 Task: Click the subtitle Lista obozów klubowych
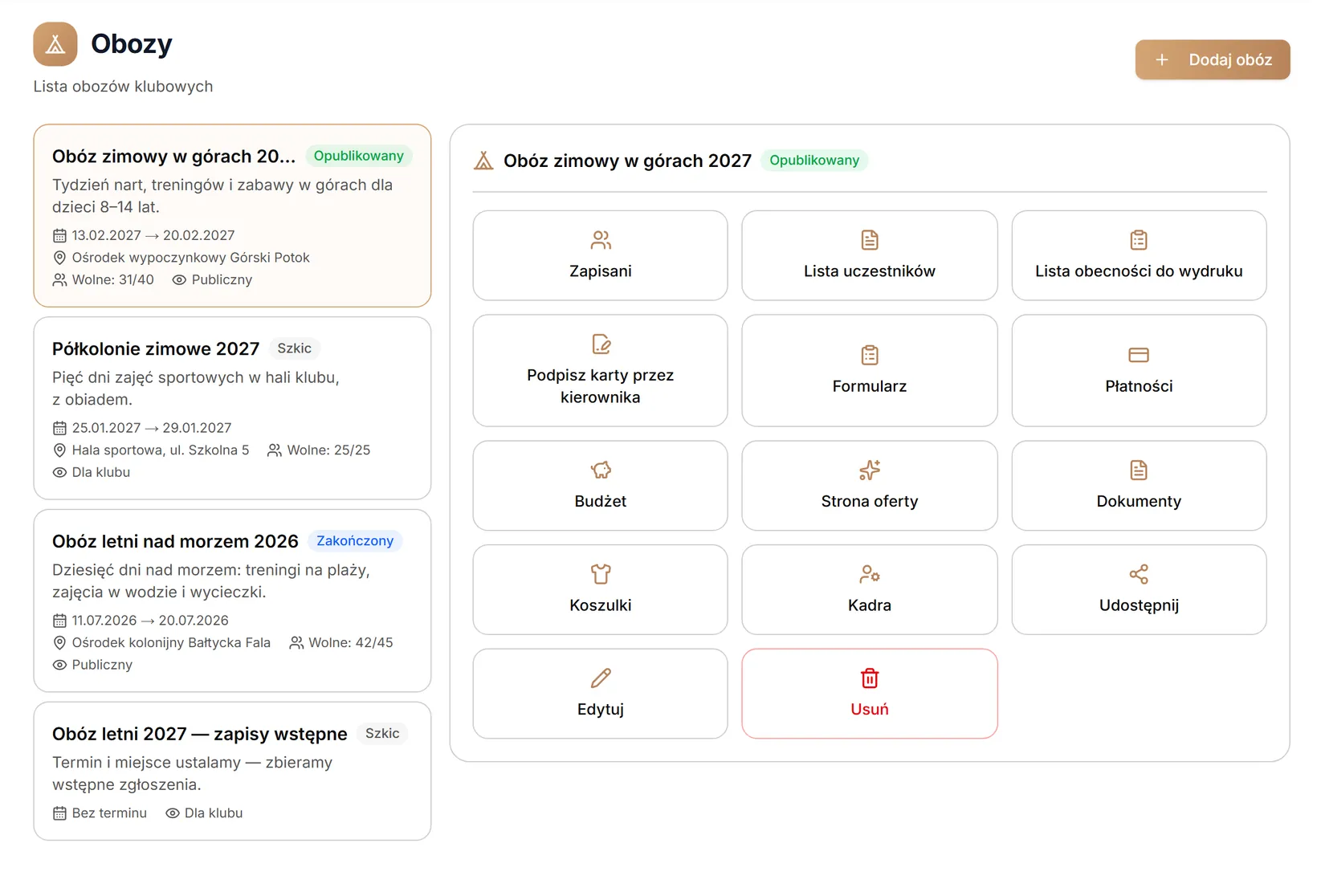(x=123, y=87)
